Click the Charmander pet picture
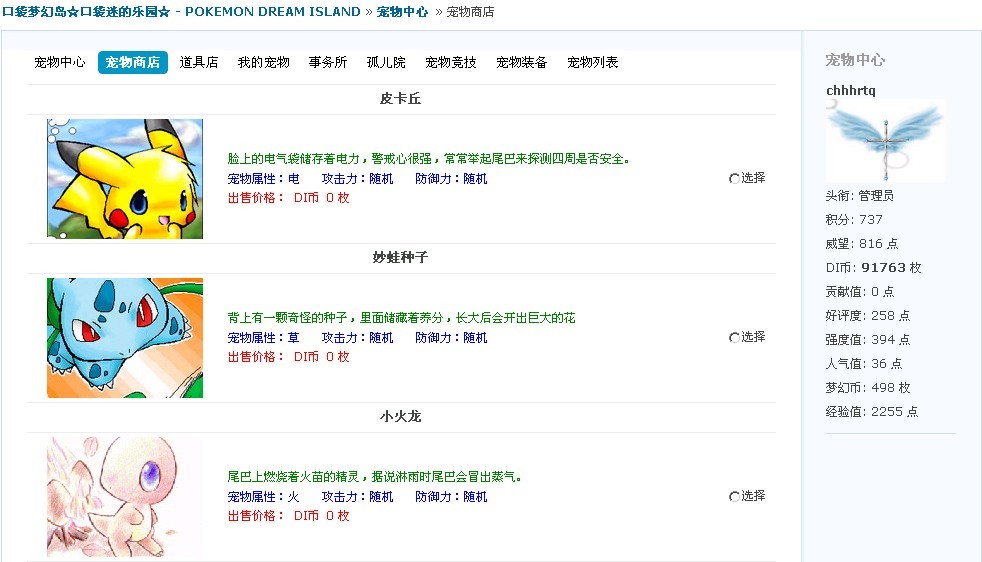Image resolution: width=982 pixels, height=562 pixels. (x=125, y=497)
